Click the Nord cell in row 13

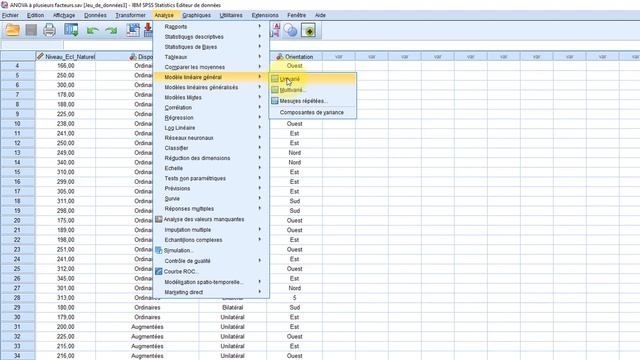click(x=295, y=153)
